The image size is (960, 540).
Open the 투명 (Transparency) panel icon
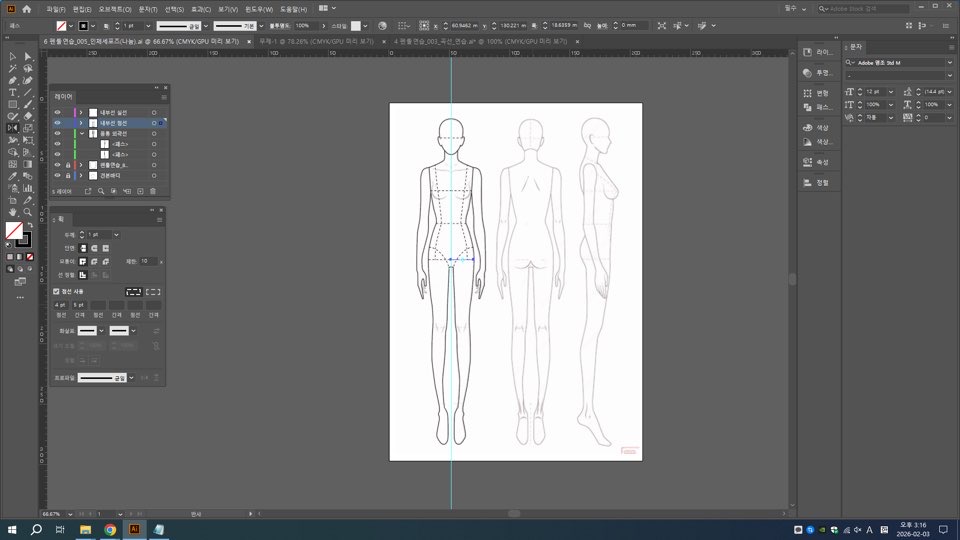point(817,72)
